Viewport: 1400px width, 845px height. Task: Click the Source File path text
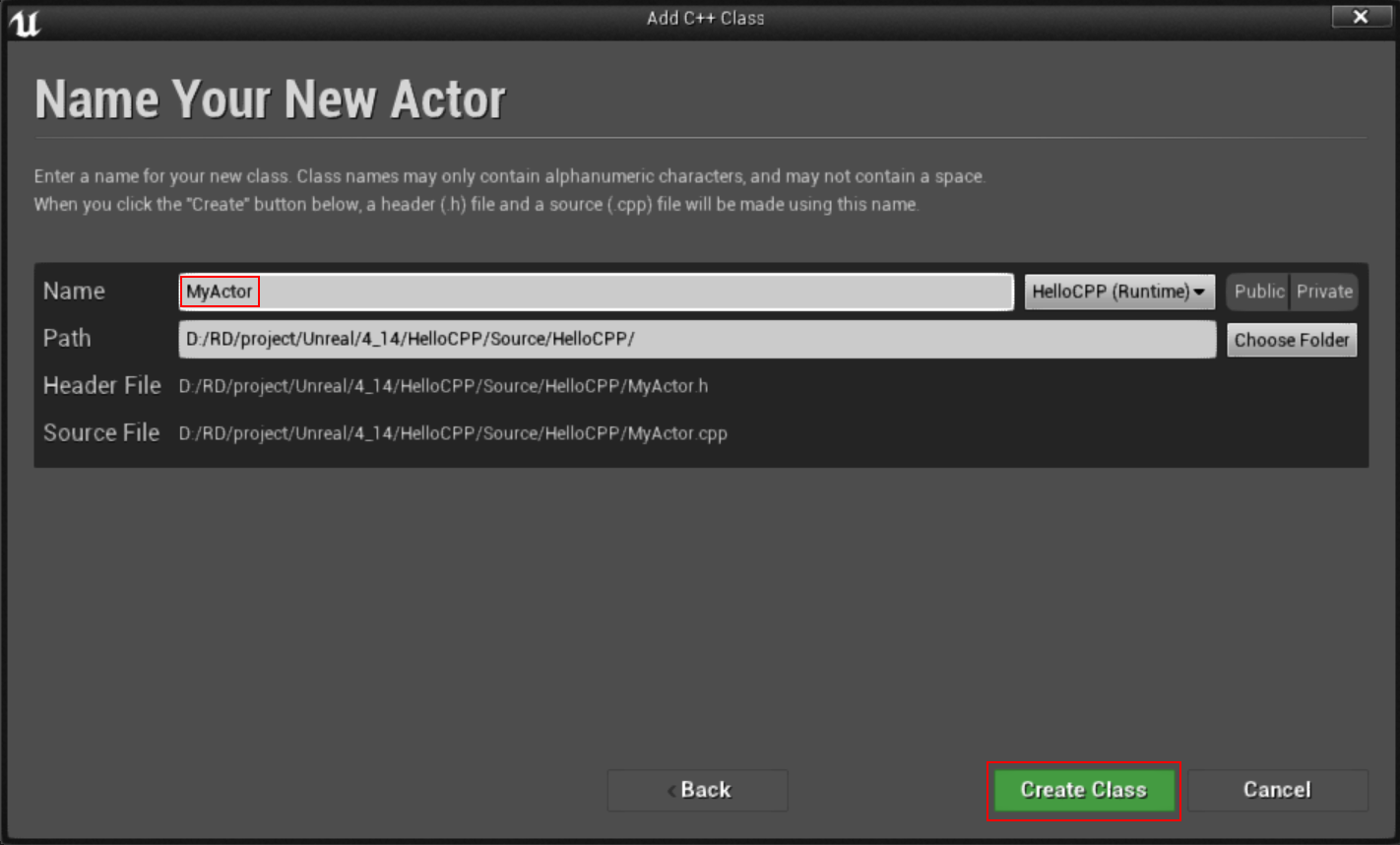point(452,433)
